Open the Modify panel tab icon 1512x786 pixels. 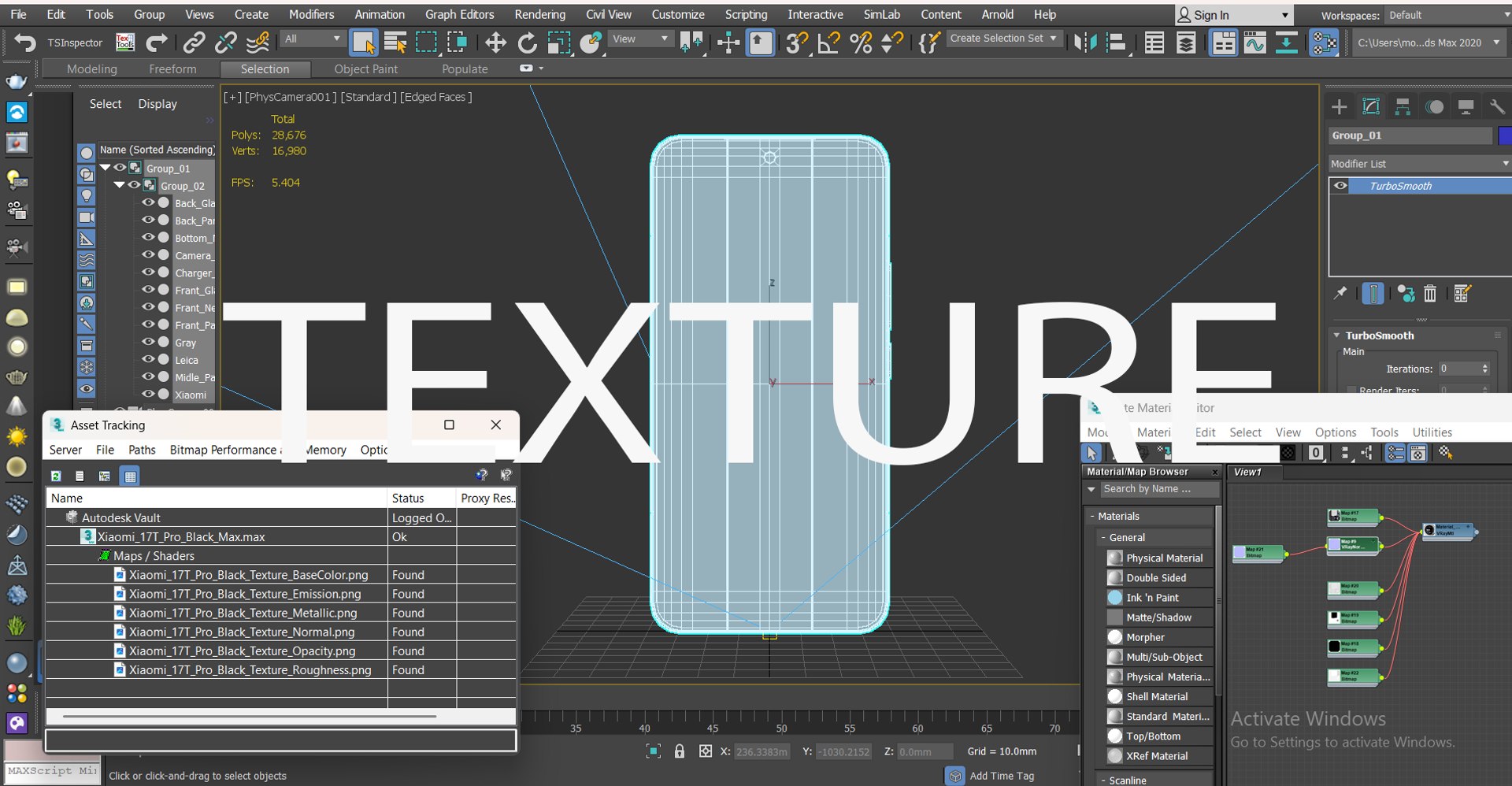pyautogui.click(x=1371, y=106)
